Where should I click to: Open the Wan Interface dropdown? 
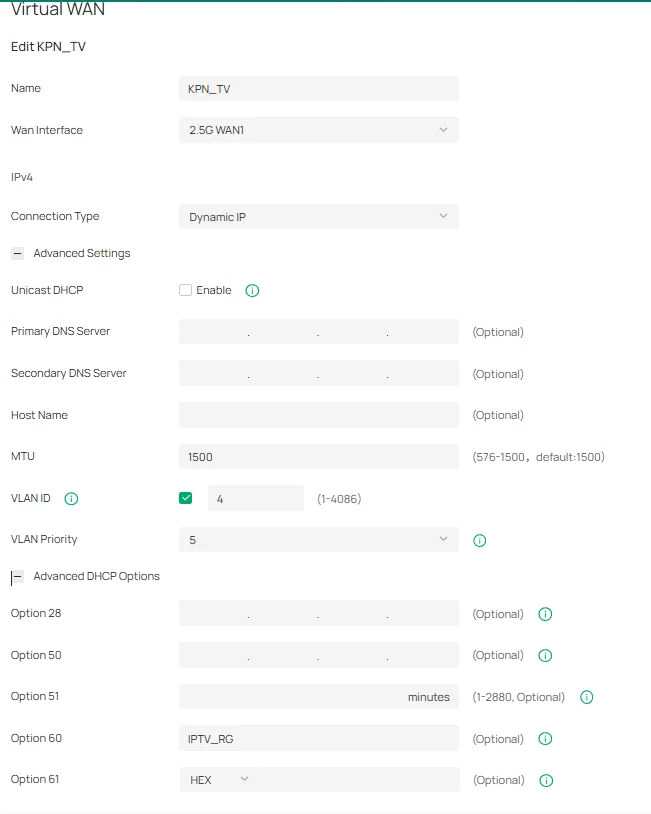click(x=318, y=130)
